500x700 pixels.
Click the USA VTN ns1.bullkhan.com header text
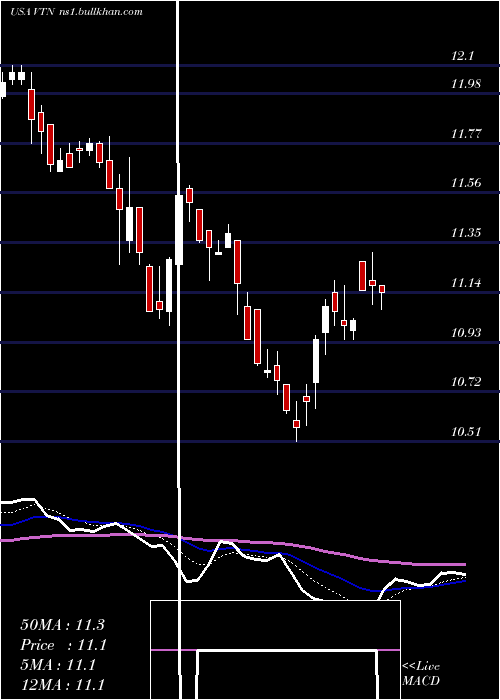pos(76,12)
